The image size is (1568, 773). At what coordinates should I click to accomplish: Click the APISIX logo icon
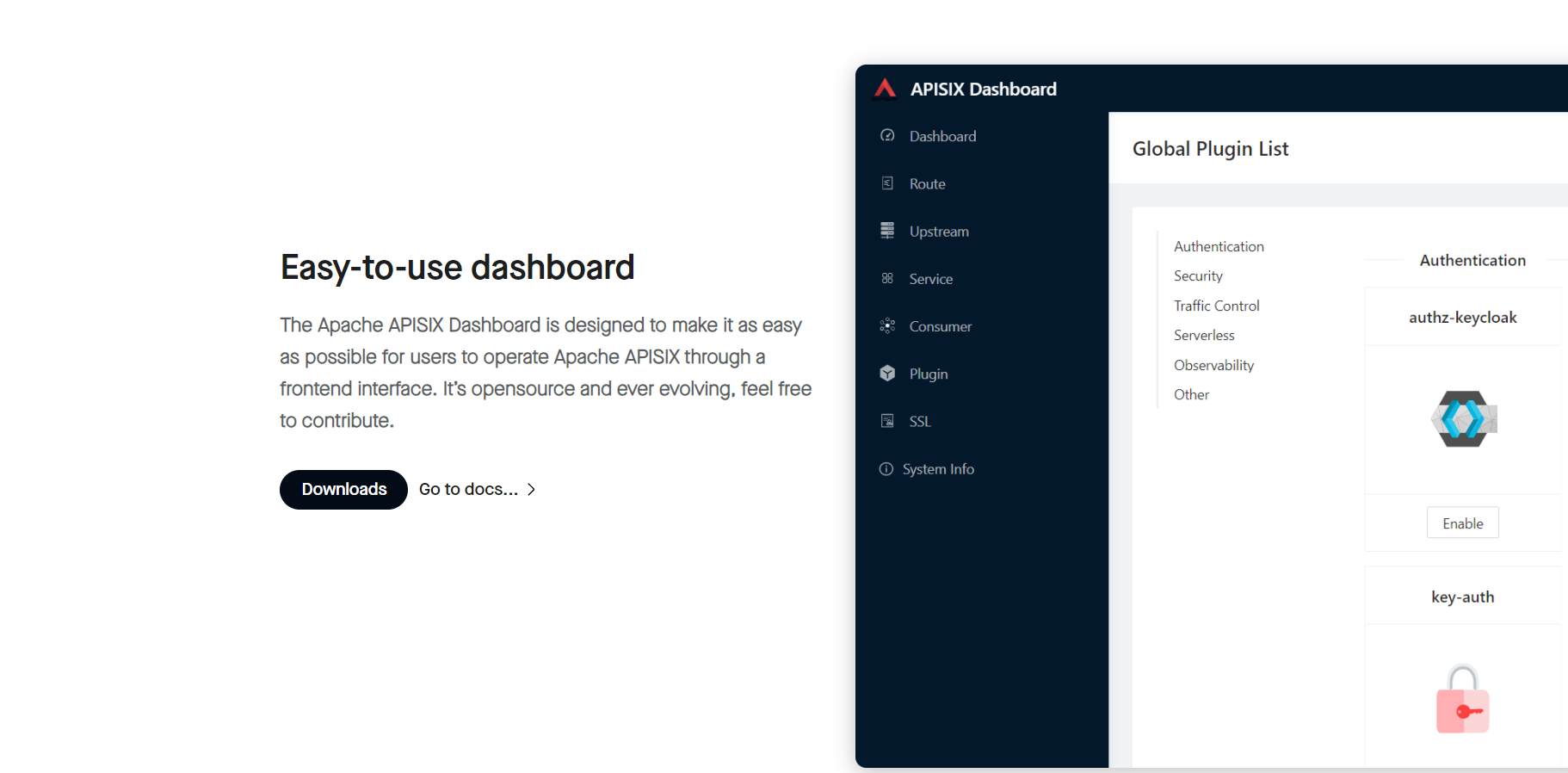886,89
